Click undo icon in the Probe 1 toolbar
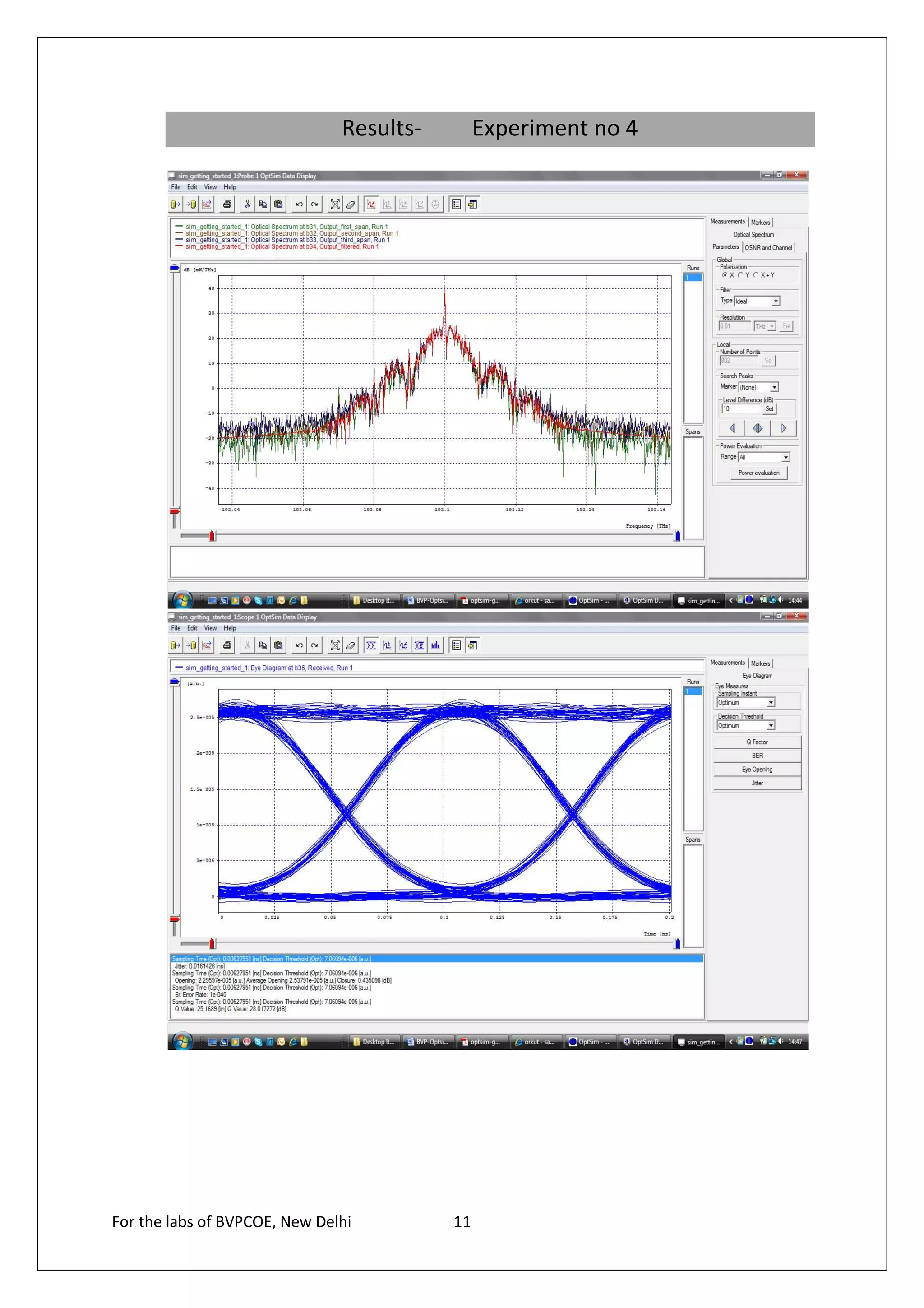Viewport: 924px width, 1308px height. [x=299, y=204]
